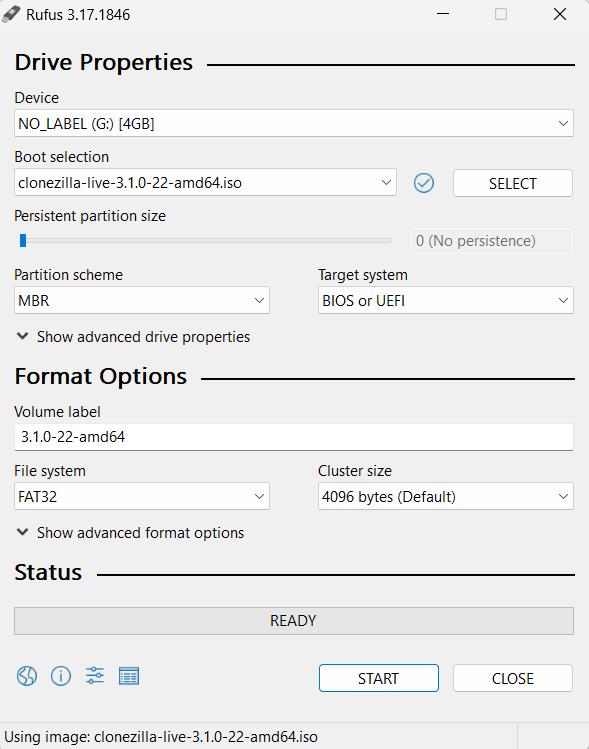Viewport: 589px width, 749px height.
Task: Click the CLOSE button
Action: (x=513, y=678)
